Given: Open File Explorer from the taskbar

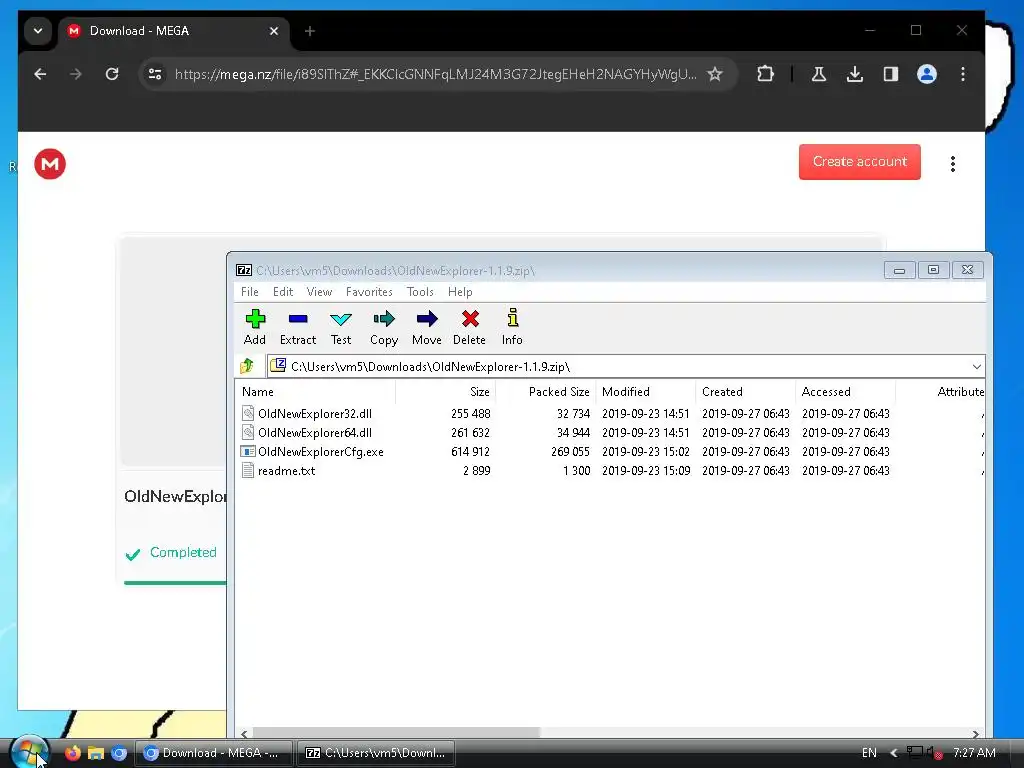Looking at the screenshot, I should pos(96,753).
